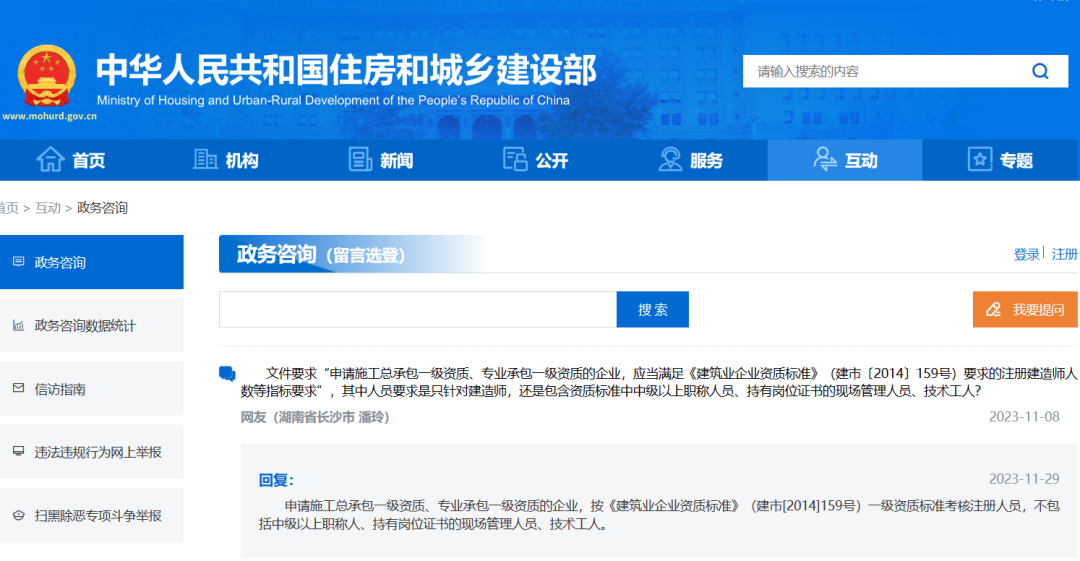Viewport: 1080px width, 561px height.
Task: Click the magnifier search icon in header
Action: pos(1040,71)
